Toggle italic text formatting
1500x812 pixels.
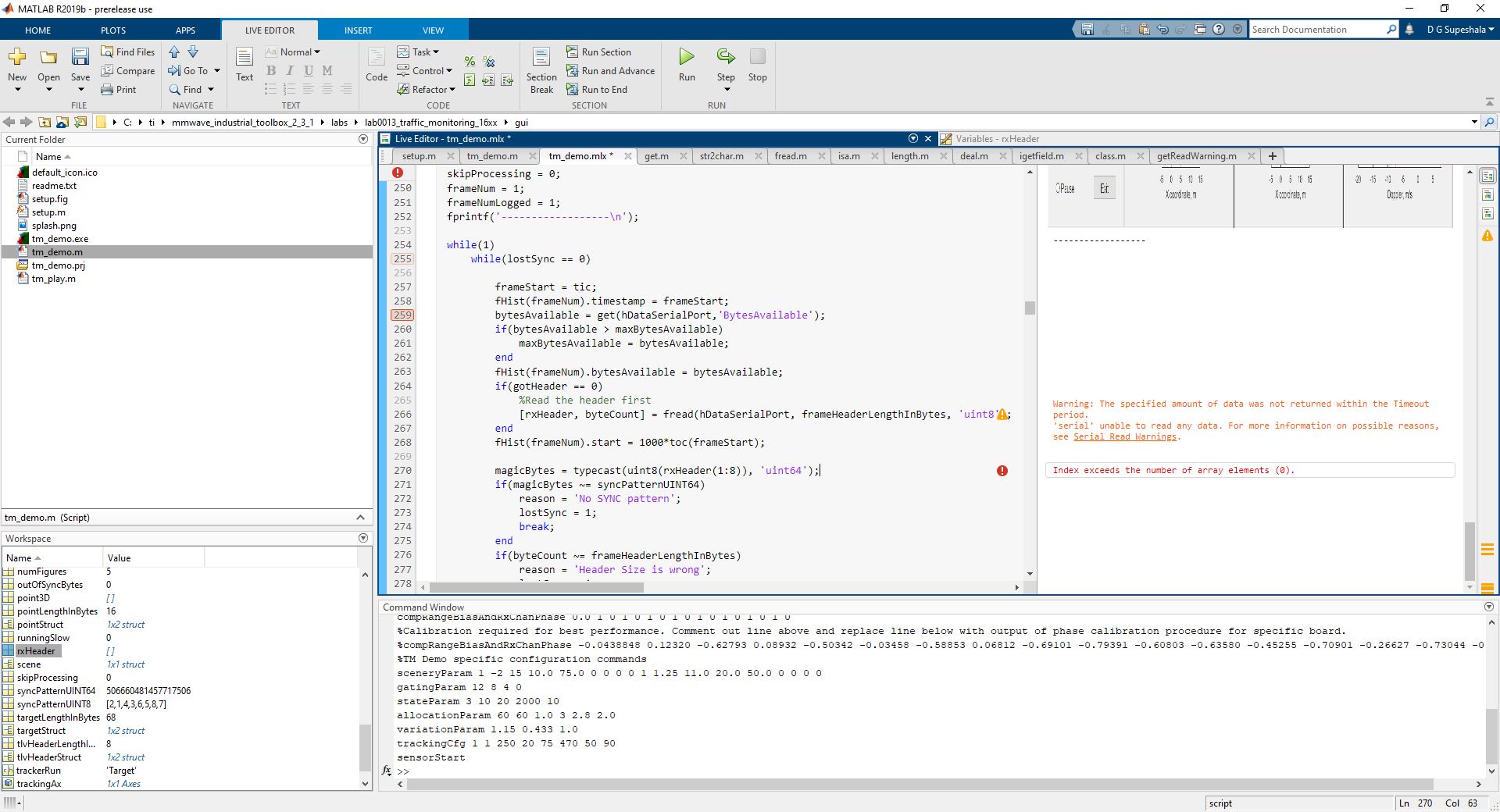290,71
